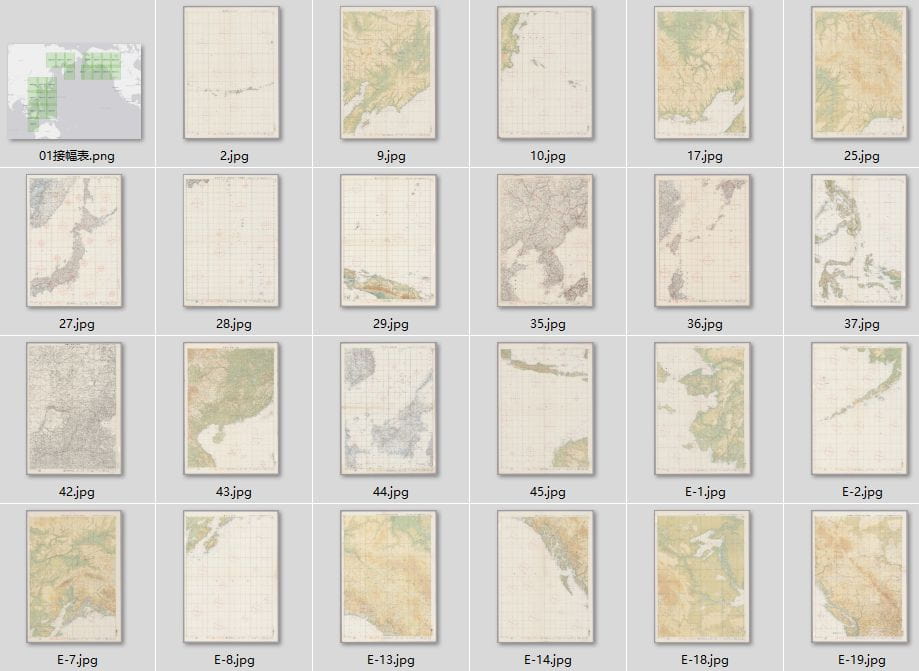The image size is (919, 671).
Task: Click the file name label "E-8.jpg"
Action: pyautogui.click(x=234, y=660)
